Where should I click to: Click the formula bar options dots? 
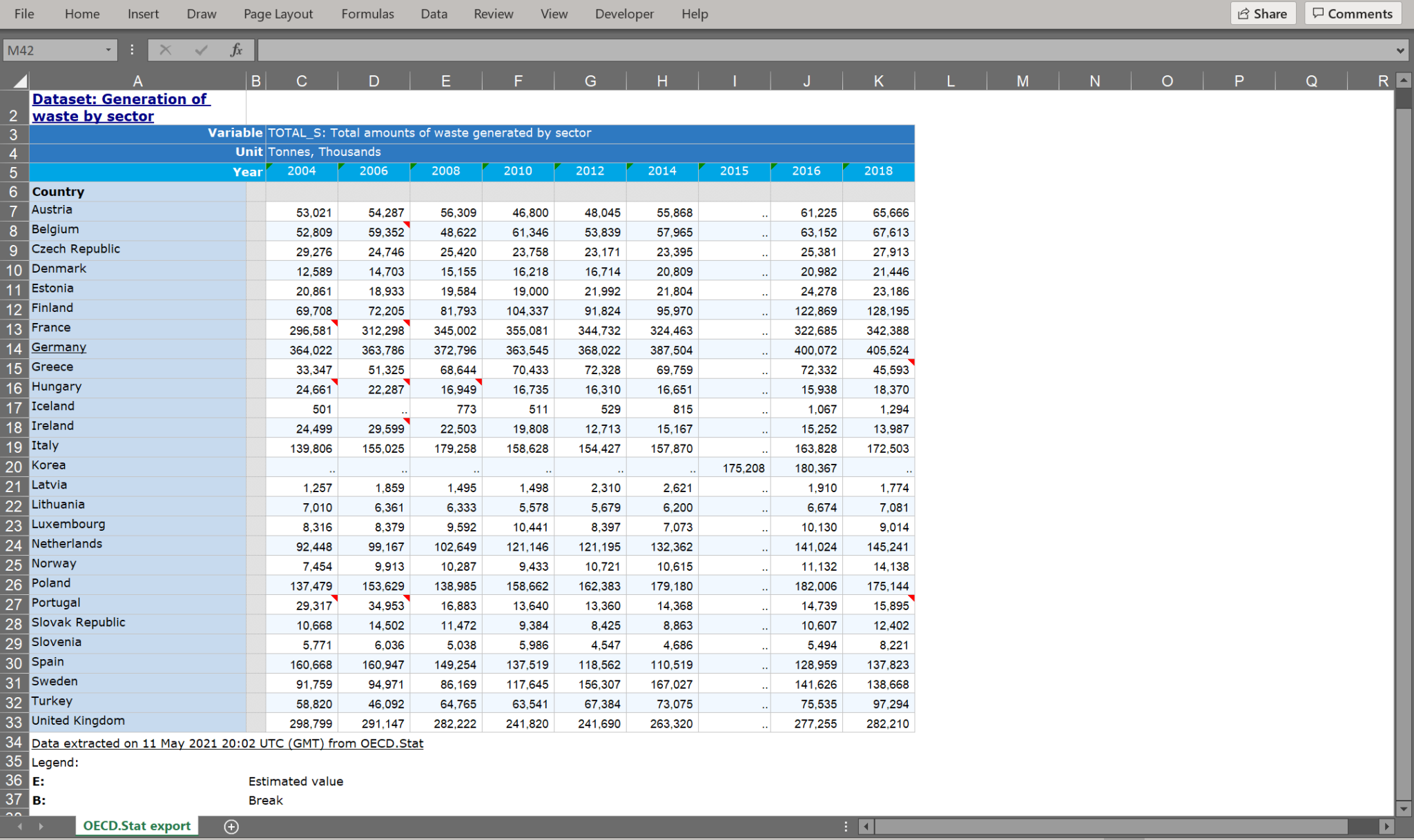pos(132,50)
